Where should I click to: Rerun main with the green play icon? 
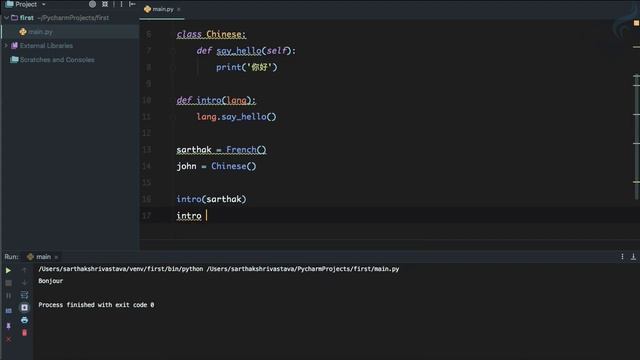pyautogui.click(x=8, y=271)
